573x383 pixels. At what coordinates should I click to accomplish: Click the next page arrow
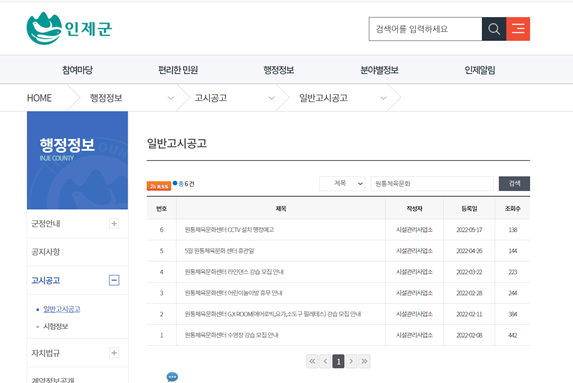(x=351, y=361)
